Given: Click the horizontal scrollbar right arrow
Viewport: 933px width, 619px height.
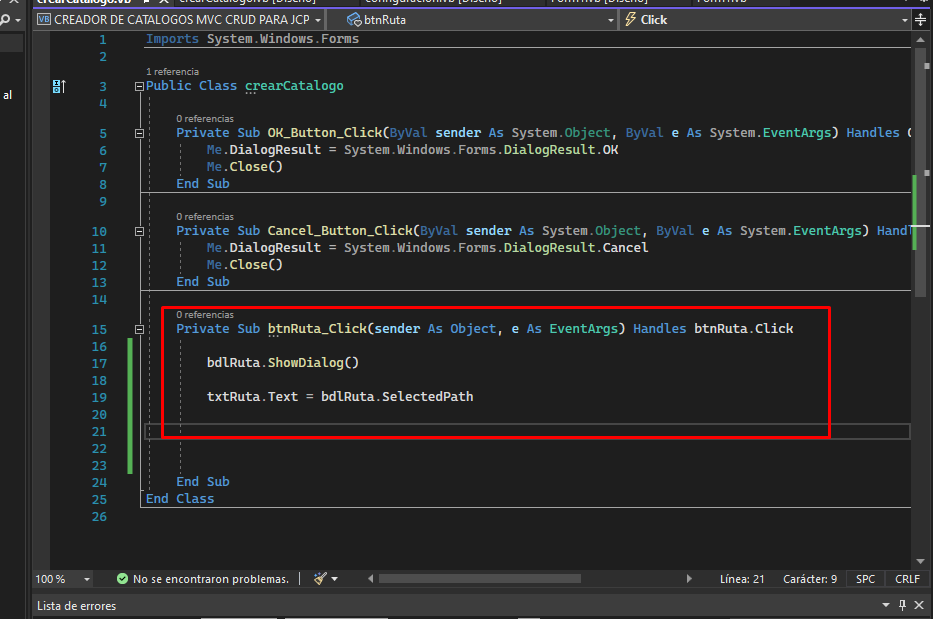Looking at the screenshot, I should coord(688,579).
